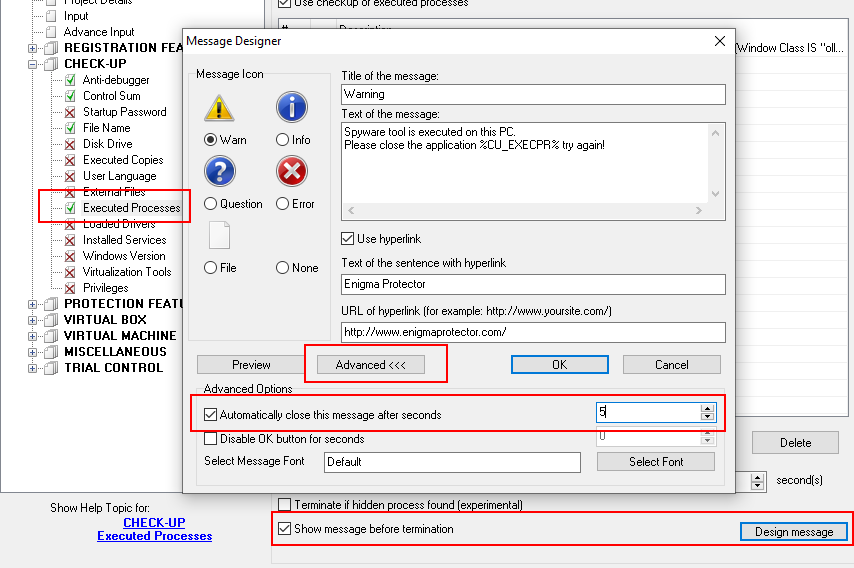854x568 pixels.
Task: Click the Cancel button
Action: (x=672, y=365)
